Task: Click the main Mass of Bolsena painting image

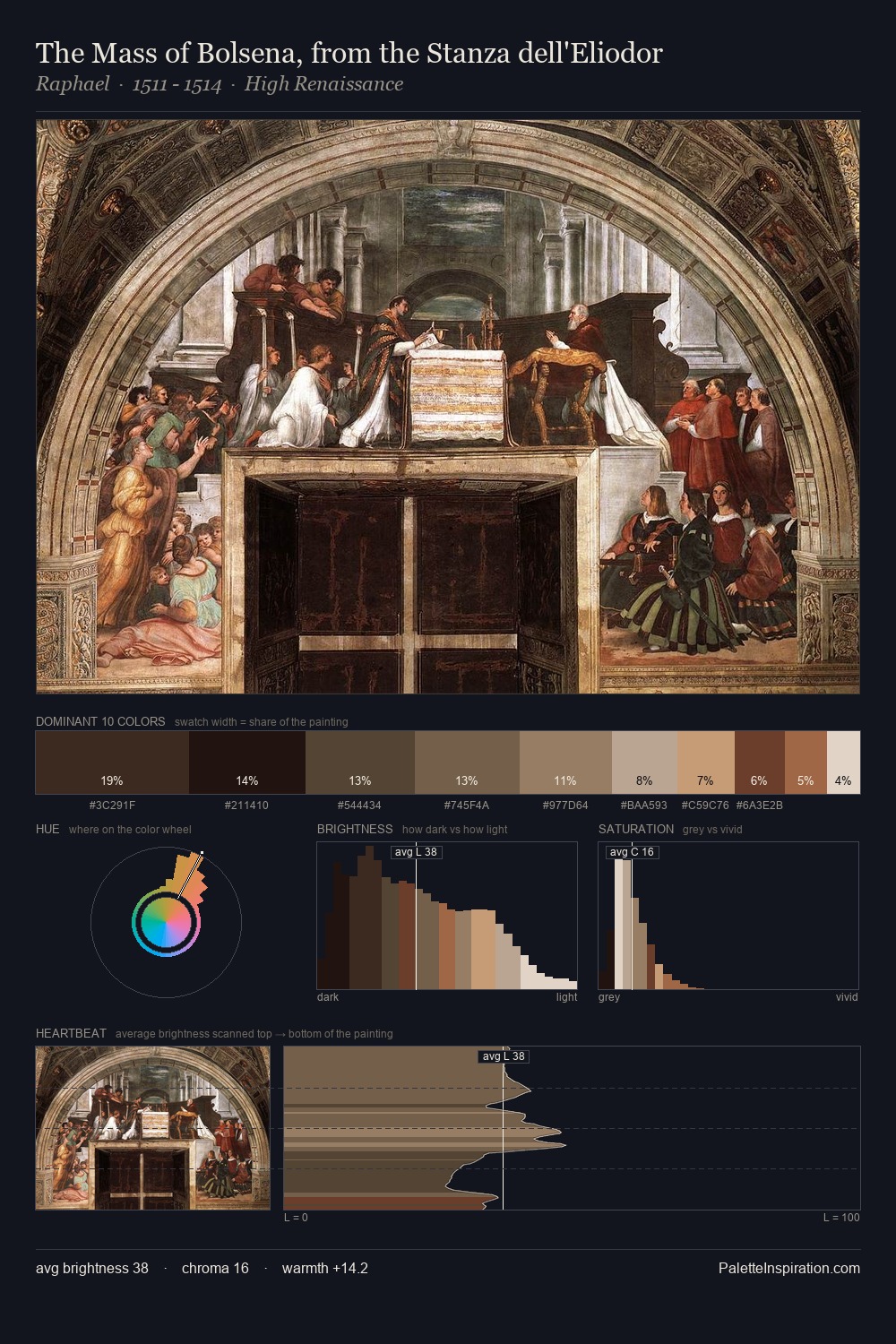Action: 448,407
